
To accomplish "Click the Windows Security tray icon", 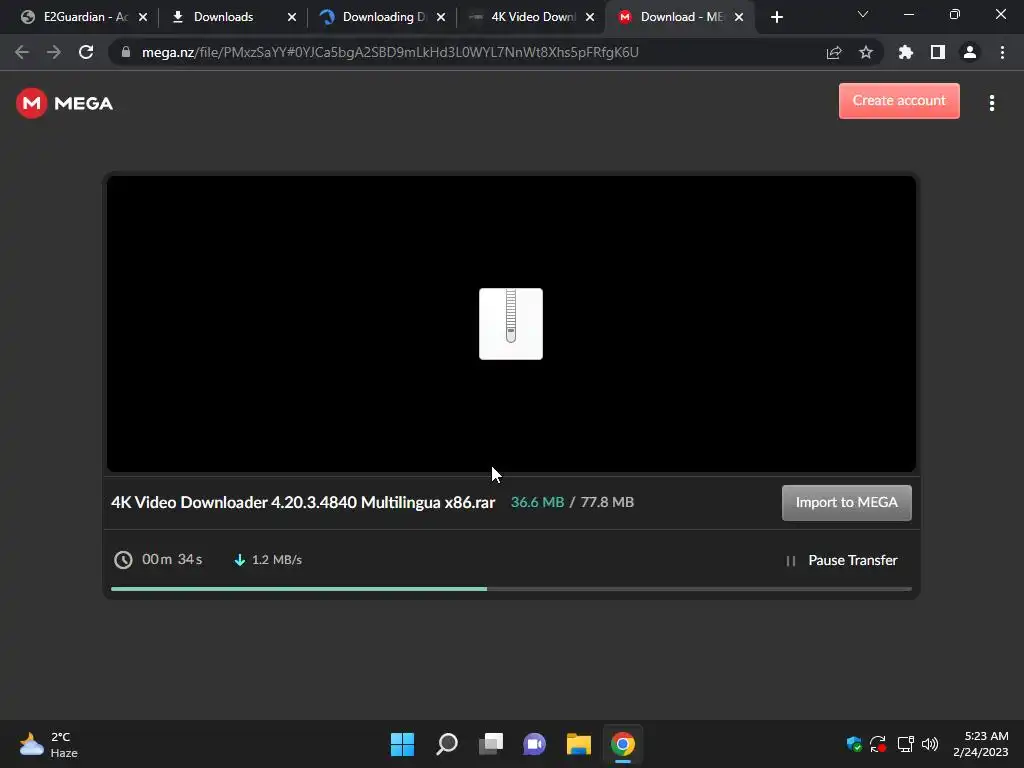I will point(854,744).
